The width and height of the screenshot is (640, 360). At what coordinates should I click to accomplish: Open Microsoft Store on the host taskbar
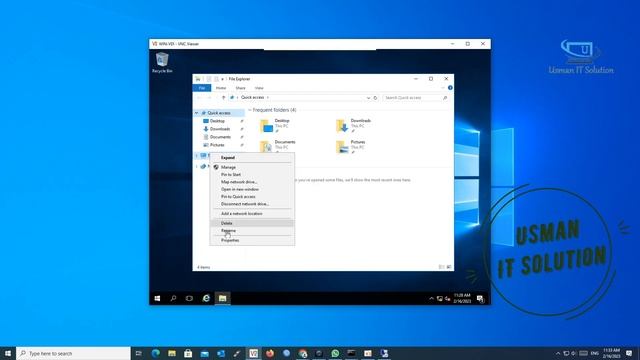(188, 353)
